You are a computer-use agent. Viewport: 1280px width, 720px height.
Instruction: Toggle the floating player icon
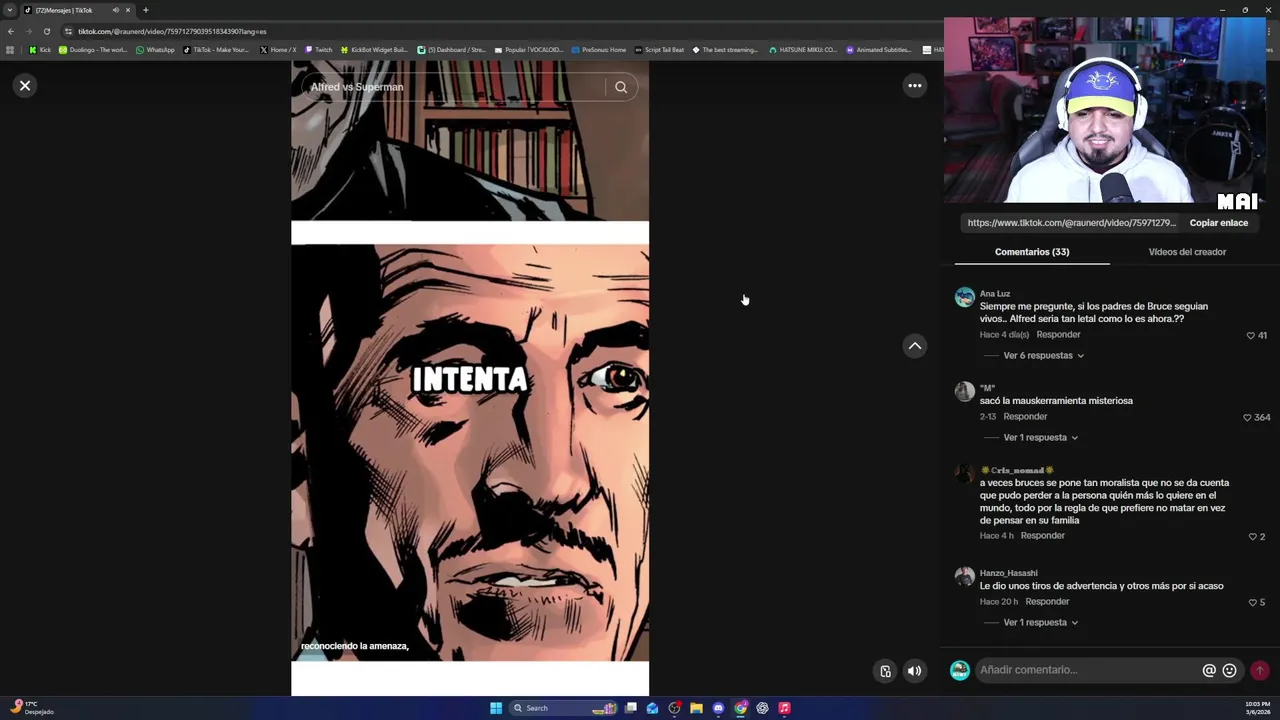(x=885, y=671)
